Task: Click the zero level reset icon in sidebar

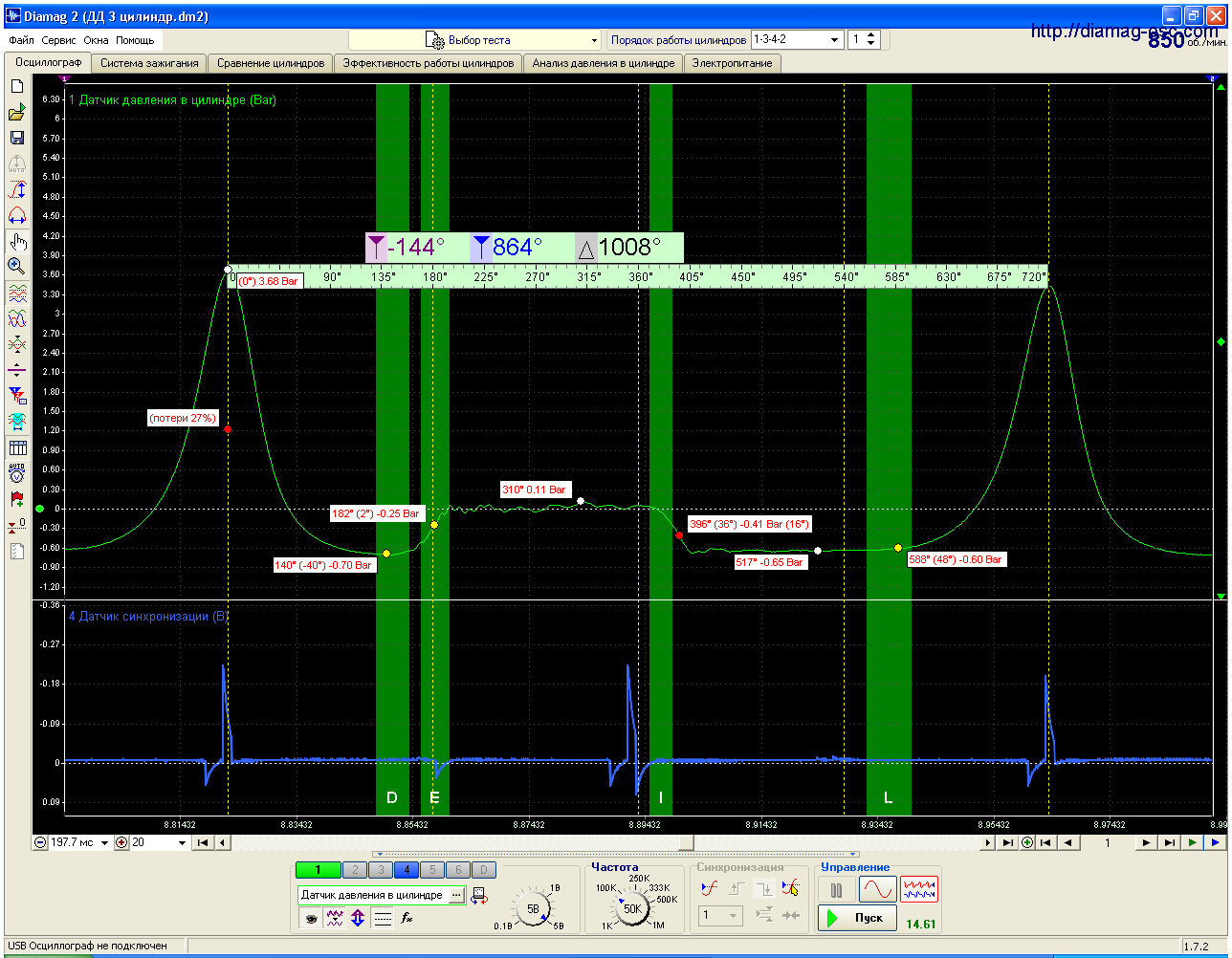Action: pyautogui.click(x=16, y=525)
